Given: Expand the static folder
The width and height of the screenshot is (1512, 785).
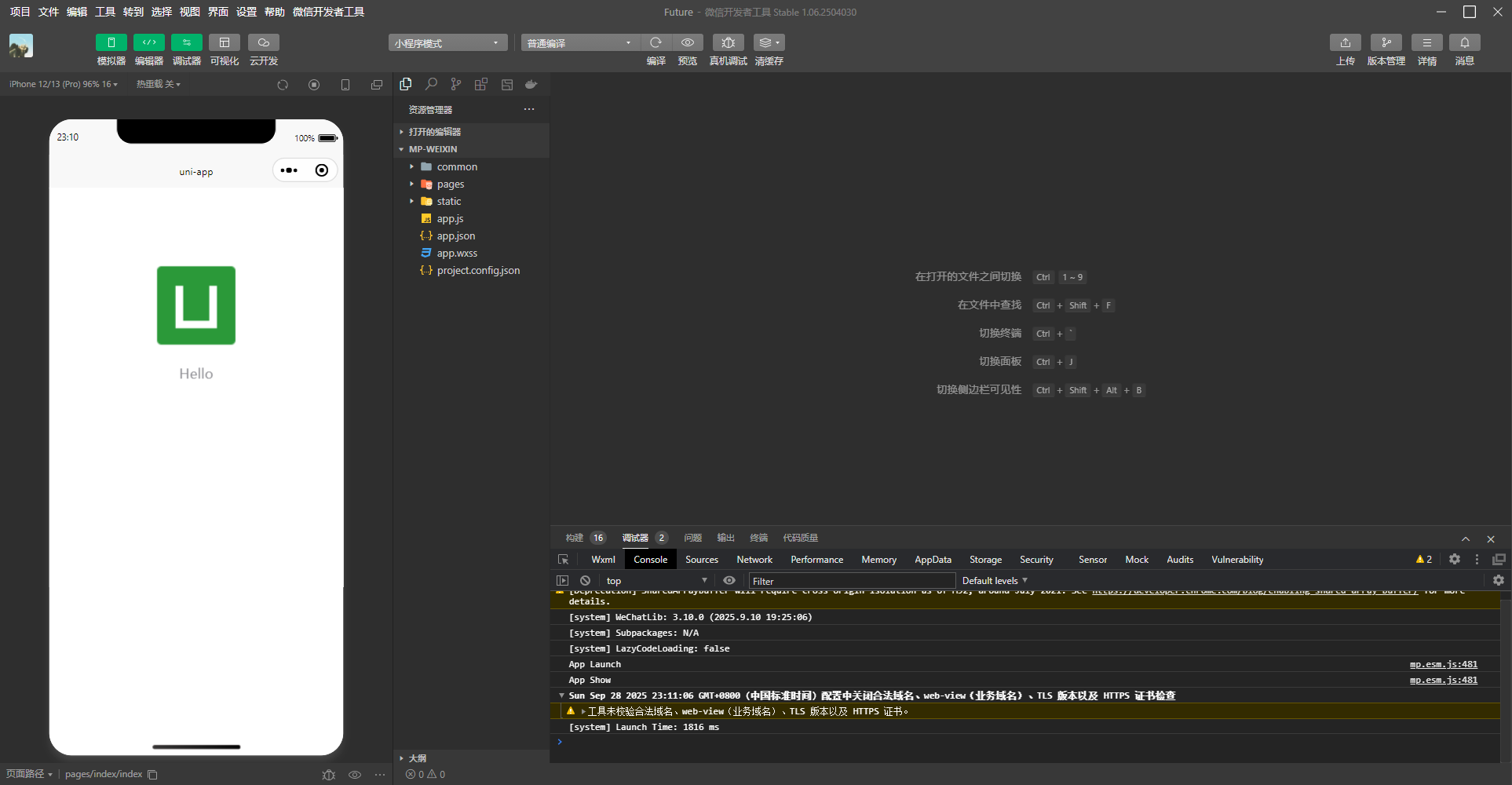Looking at the screenshot, I should pos(471,201).
